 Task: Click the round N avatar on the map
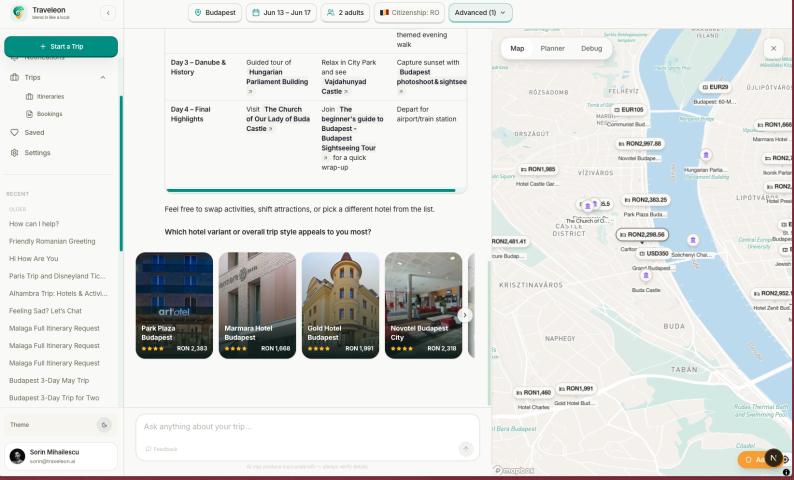point(773,458)
